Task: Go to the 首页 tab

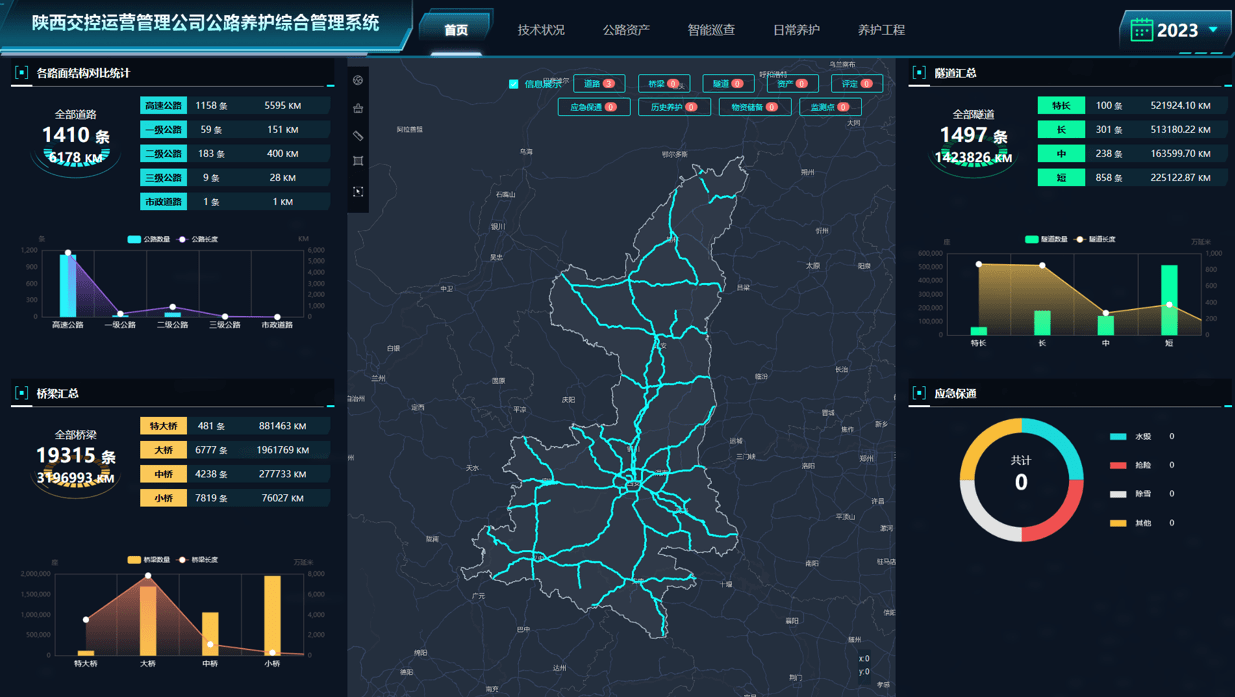Action: pos(456,30)
